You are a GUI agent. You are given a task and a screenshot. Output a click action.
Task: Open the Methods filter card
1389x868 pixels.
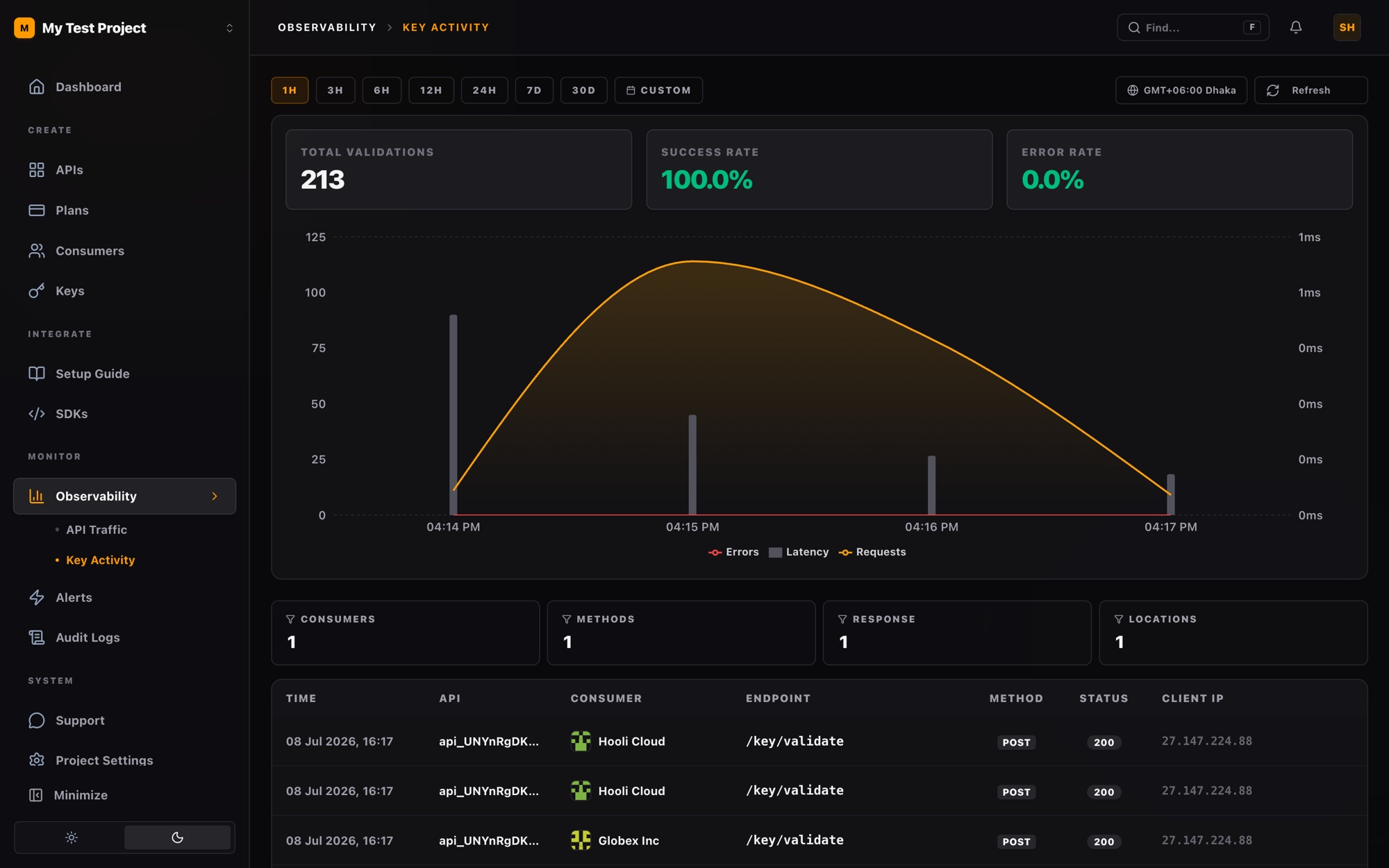[681, 633]
